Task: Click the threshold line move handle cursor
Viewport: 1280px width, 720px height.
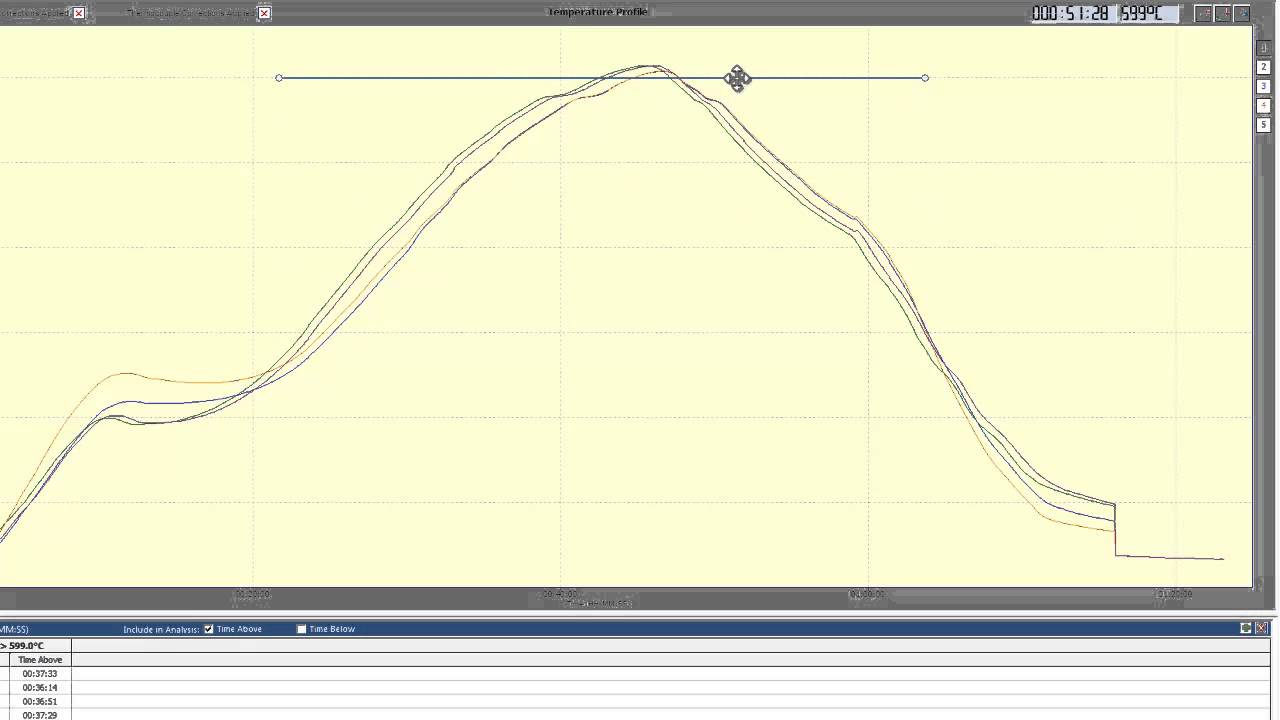Action: click(737, 79)
